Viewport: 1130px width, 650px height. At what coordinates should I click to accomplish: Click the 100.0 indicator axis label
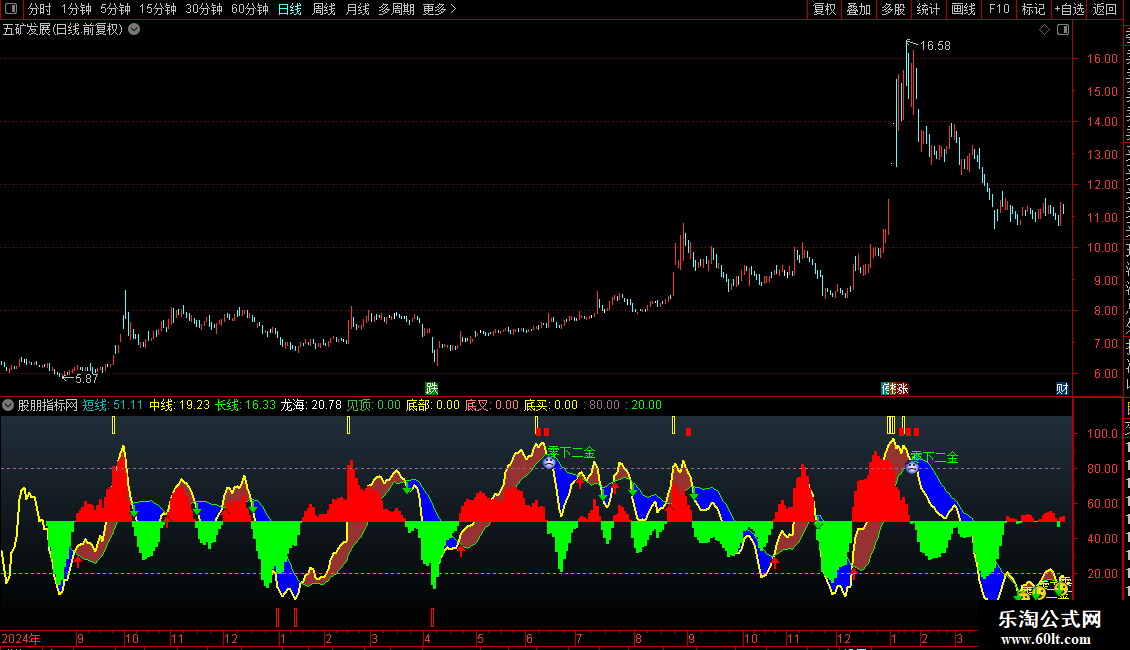pos(1103,434)
